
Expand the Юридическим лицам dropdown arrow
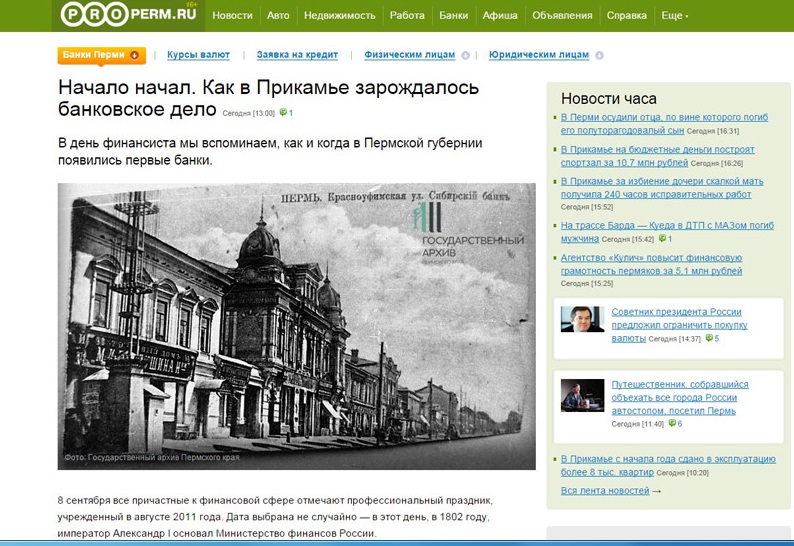pyautogui.click(x=598, y=56)
